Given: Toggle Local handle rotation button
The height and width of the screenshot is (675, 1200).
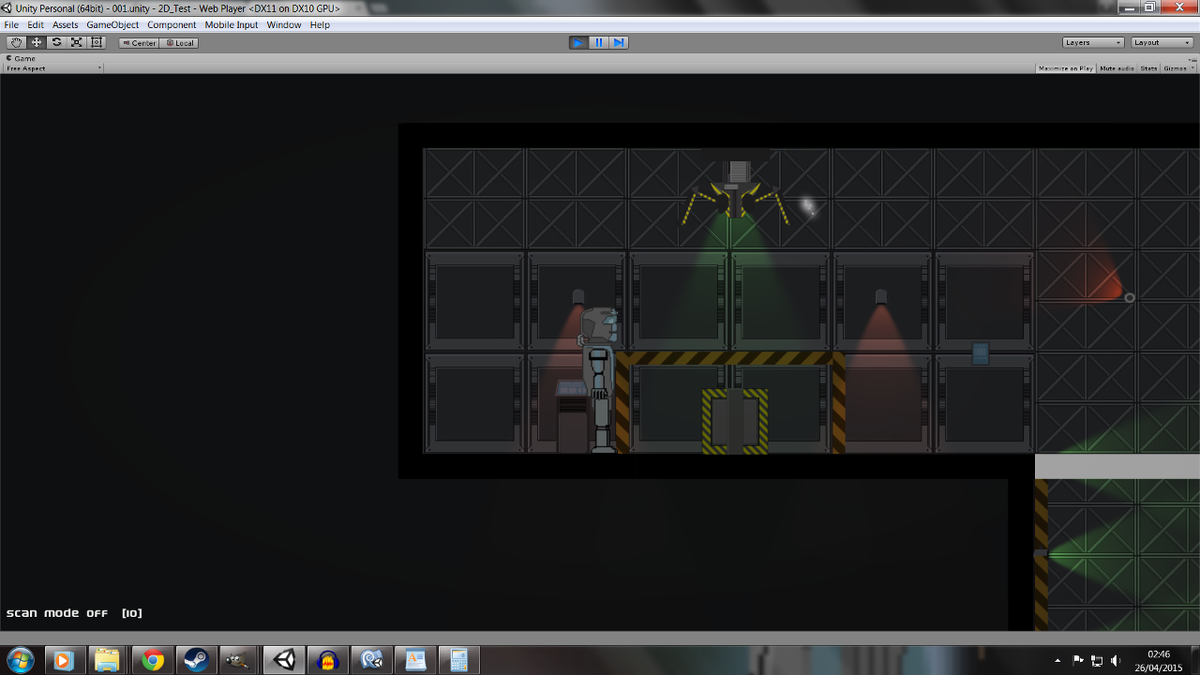Looking at the screenshot, I should (180, 43).
